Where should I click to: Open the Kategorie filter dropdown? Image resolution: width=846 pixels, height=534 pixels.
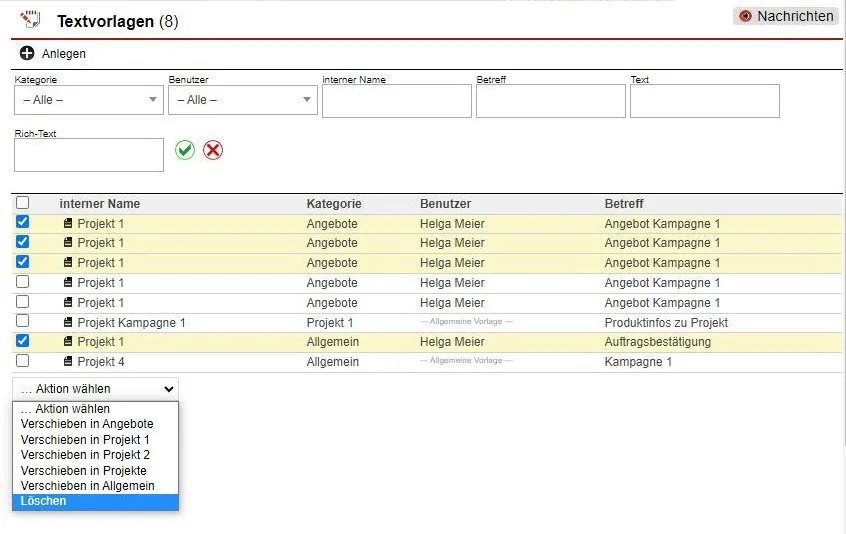tap(89, 100)
